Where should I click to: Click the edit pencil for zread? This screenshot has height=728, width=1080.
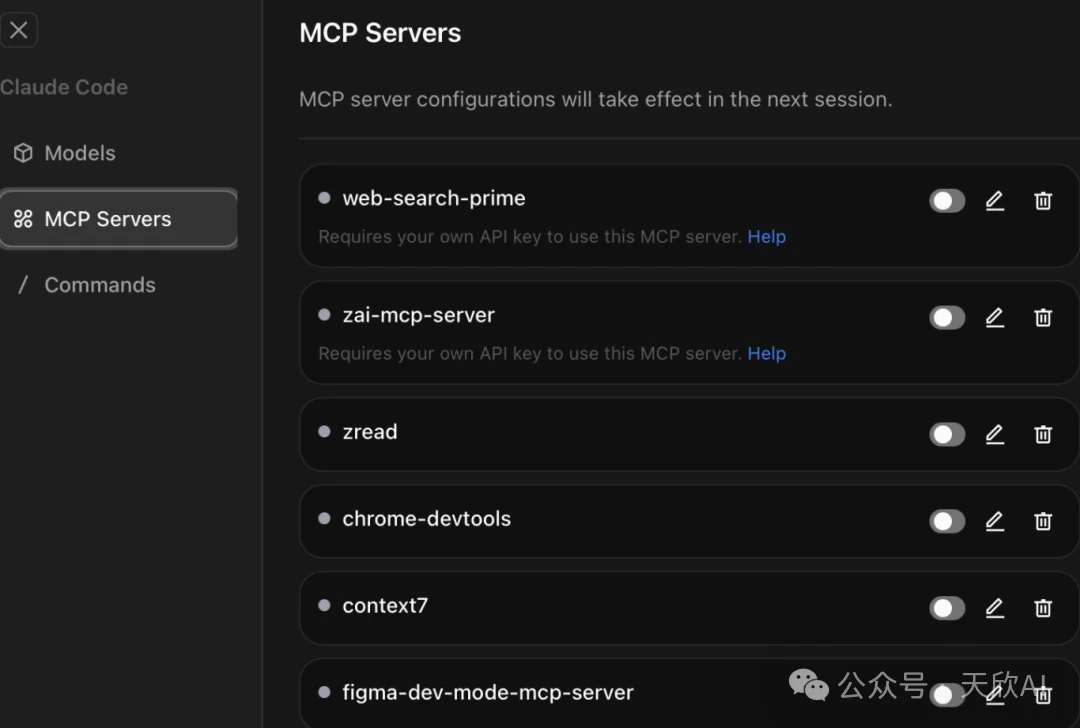click(x=994, y=435)
